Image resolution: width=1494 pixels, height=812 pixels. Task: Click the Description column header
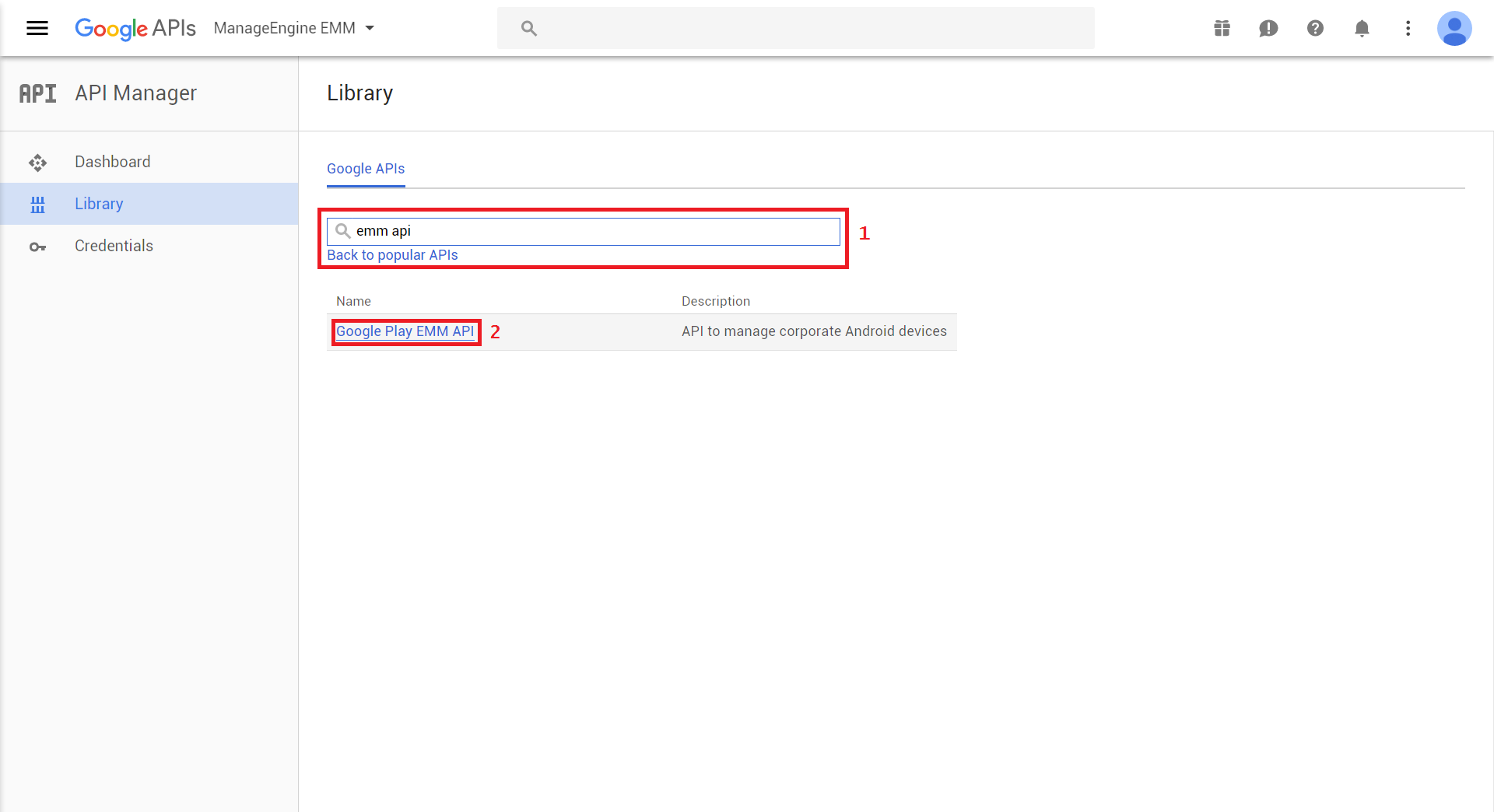[x=716, y=301]
